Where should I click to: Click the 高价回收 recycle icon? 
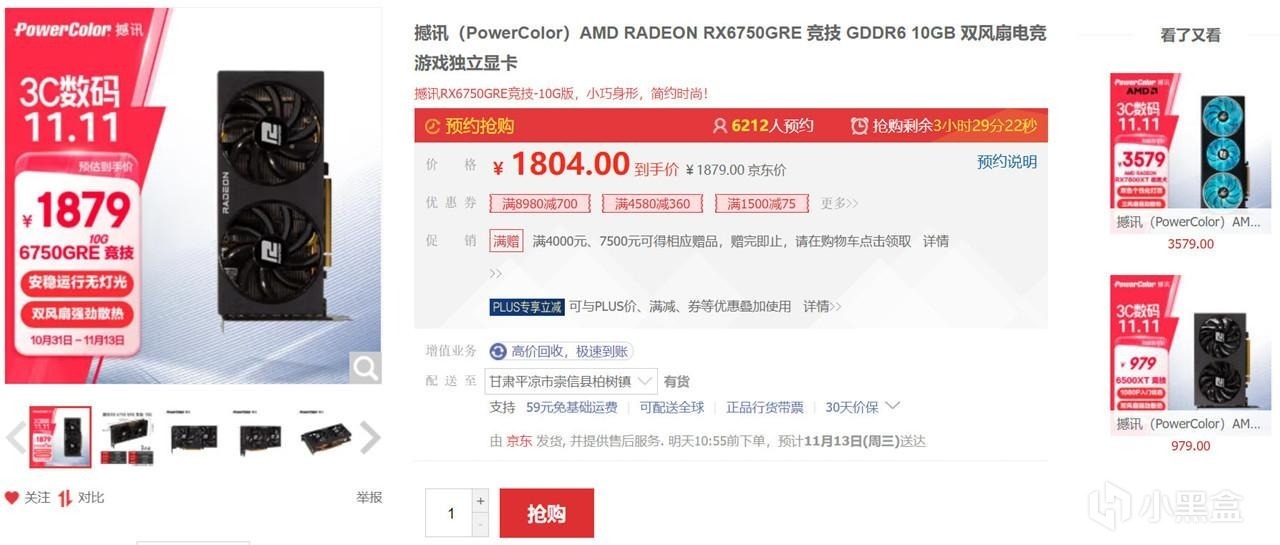(x=498, y=351)
